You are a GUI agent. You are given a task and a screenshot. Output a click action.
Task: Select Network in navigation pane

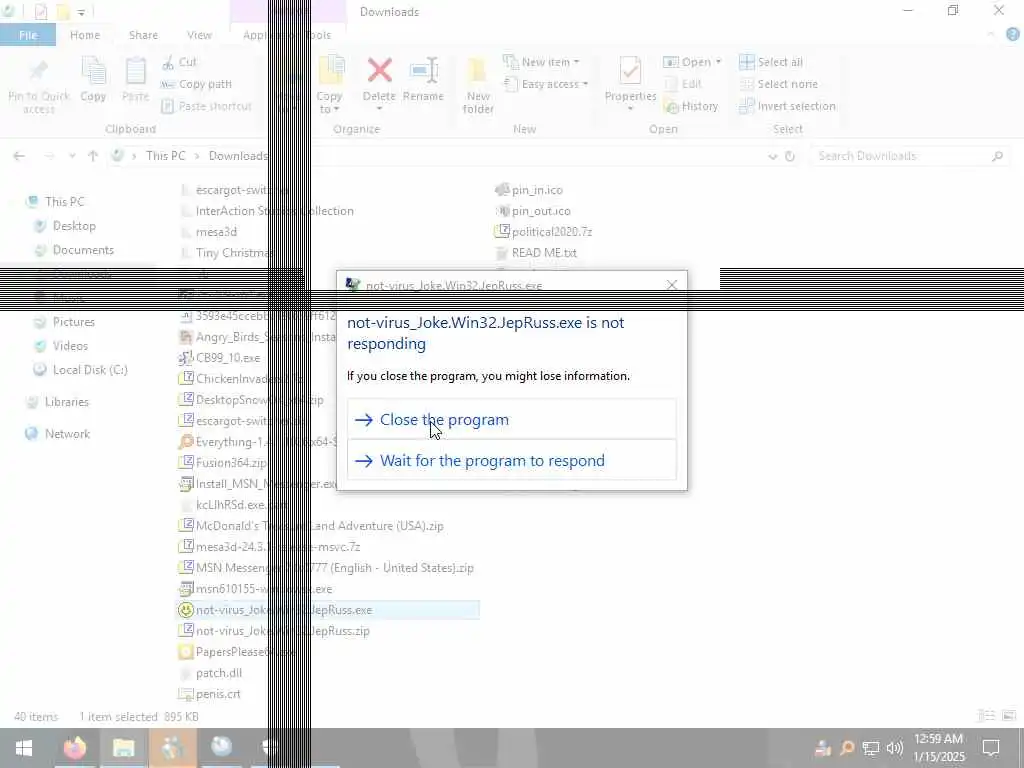pos(67,434)
